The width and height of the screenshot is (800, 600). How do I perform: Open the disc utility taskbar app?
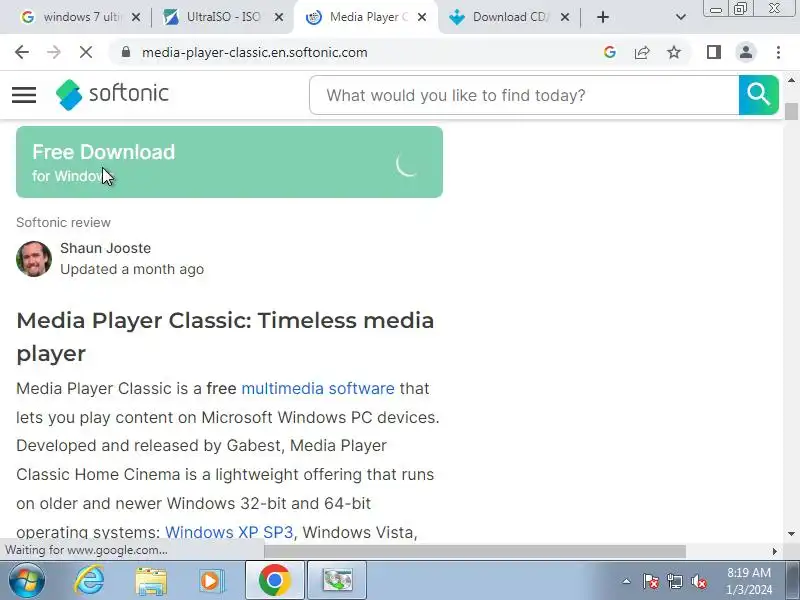337,580
